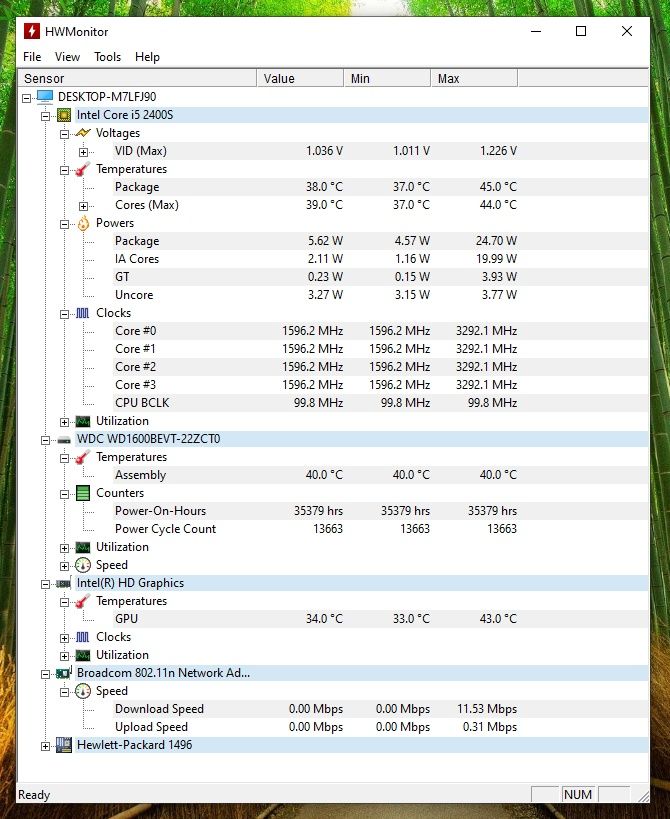This screenshot has width=670, height=819.
Task: Collapse the Counters section
Action: [x=64, y=494]
